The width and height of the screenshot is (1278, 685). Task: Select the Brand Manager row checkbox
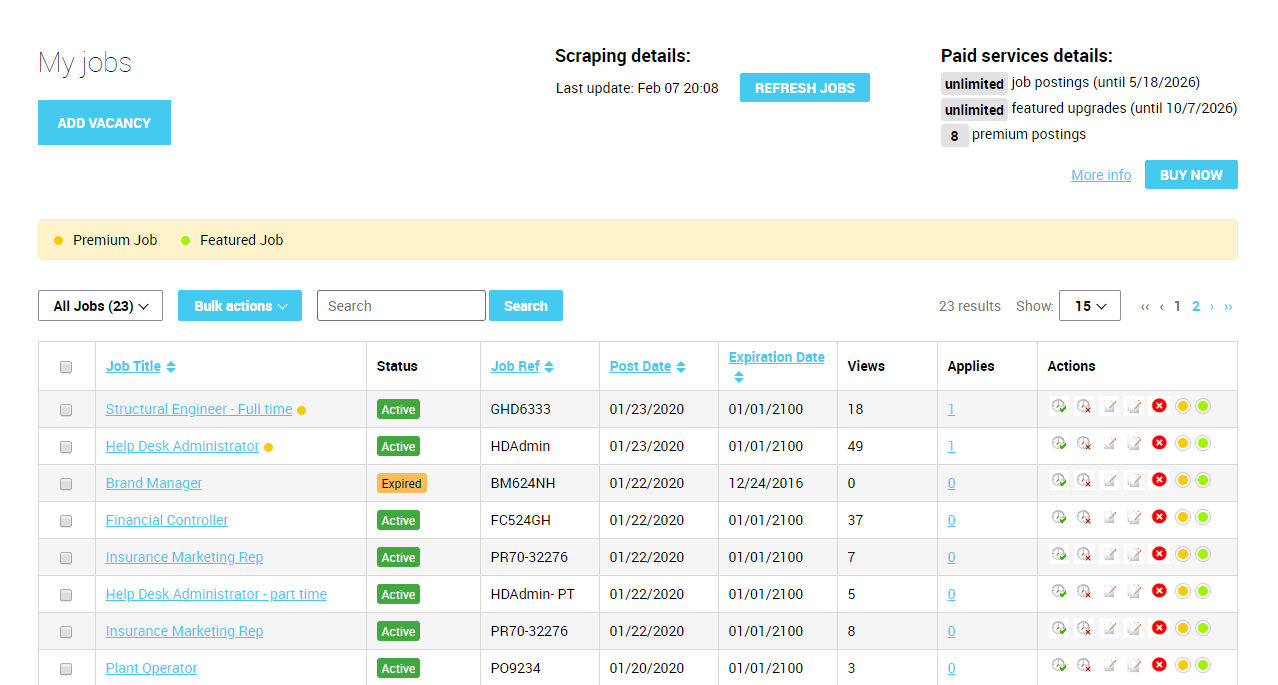pos(66,484)
